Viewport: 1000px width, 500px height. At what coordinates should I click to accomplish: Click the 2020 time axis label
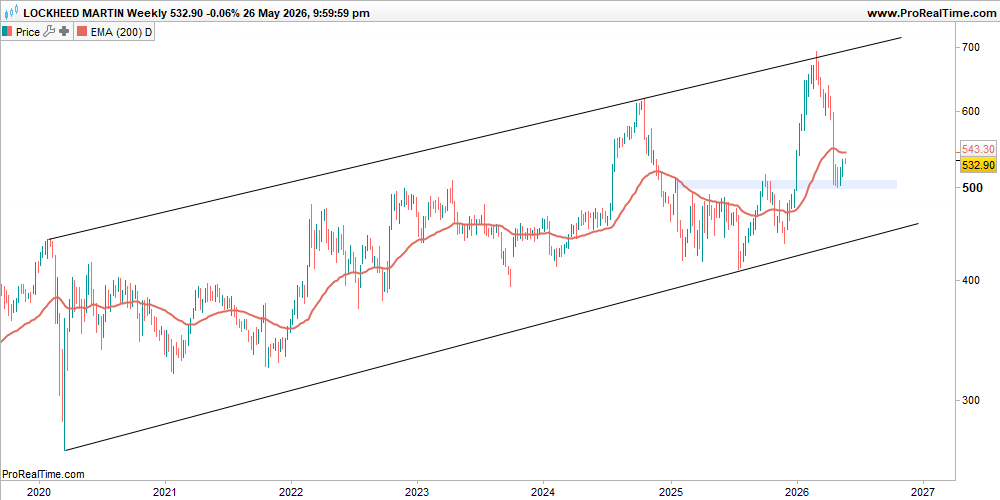tap(40, 492)
